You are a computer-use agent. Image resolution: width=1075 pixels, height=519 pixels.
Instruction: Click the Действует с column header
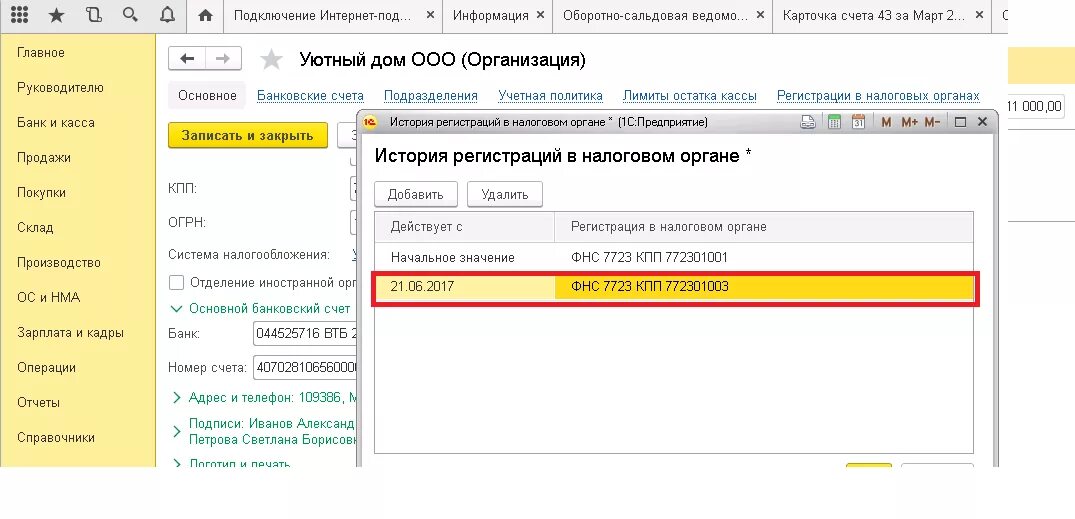(464, 227)
